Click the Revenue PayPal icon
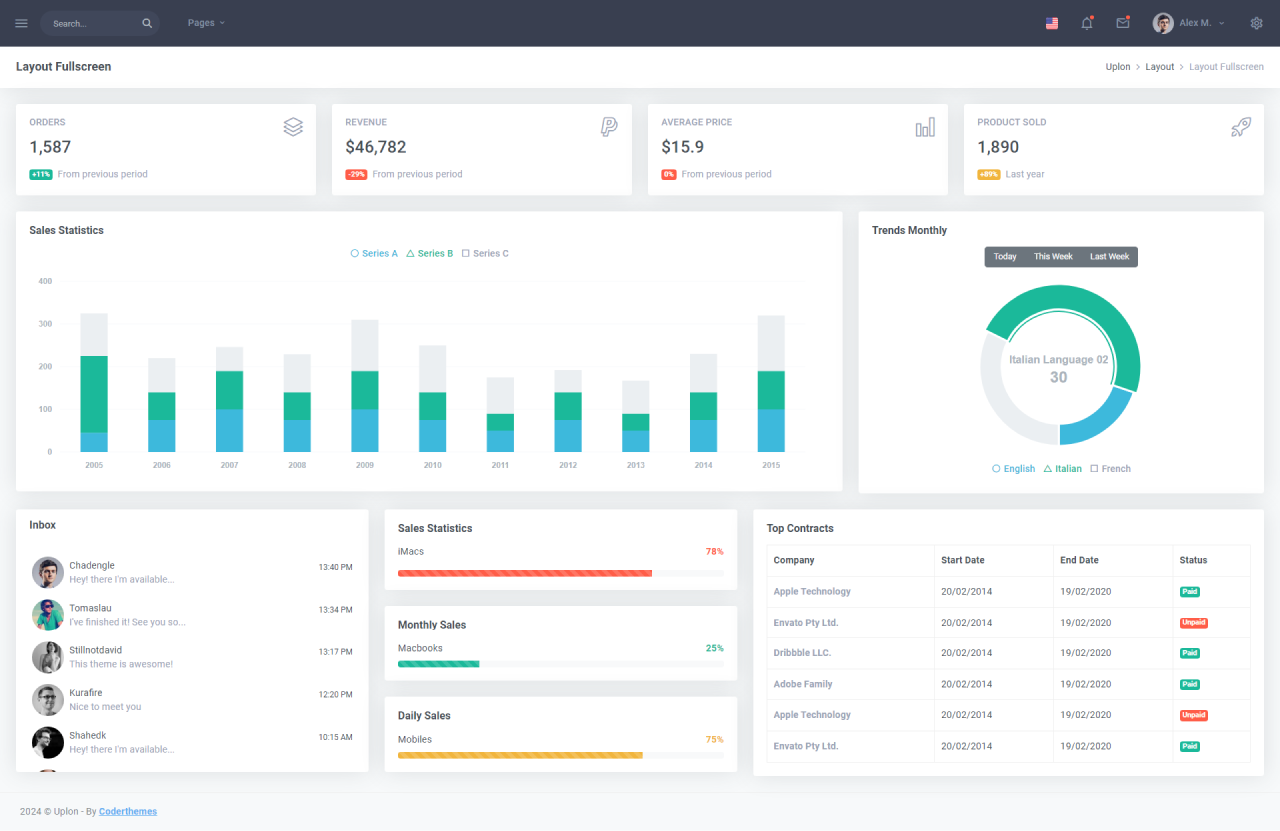The image size is (1280, 831). point(609,127)
